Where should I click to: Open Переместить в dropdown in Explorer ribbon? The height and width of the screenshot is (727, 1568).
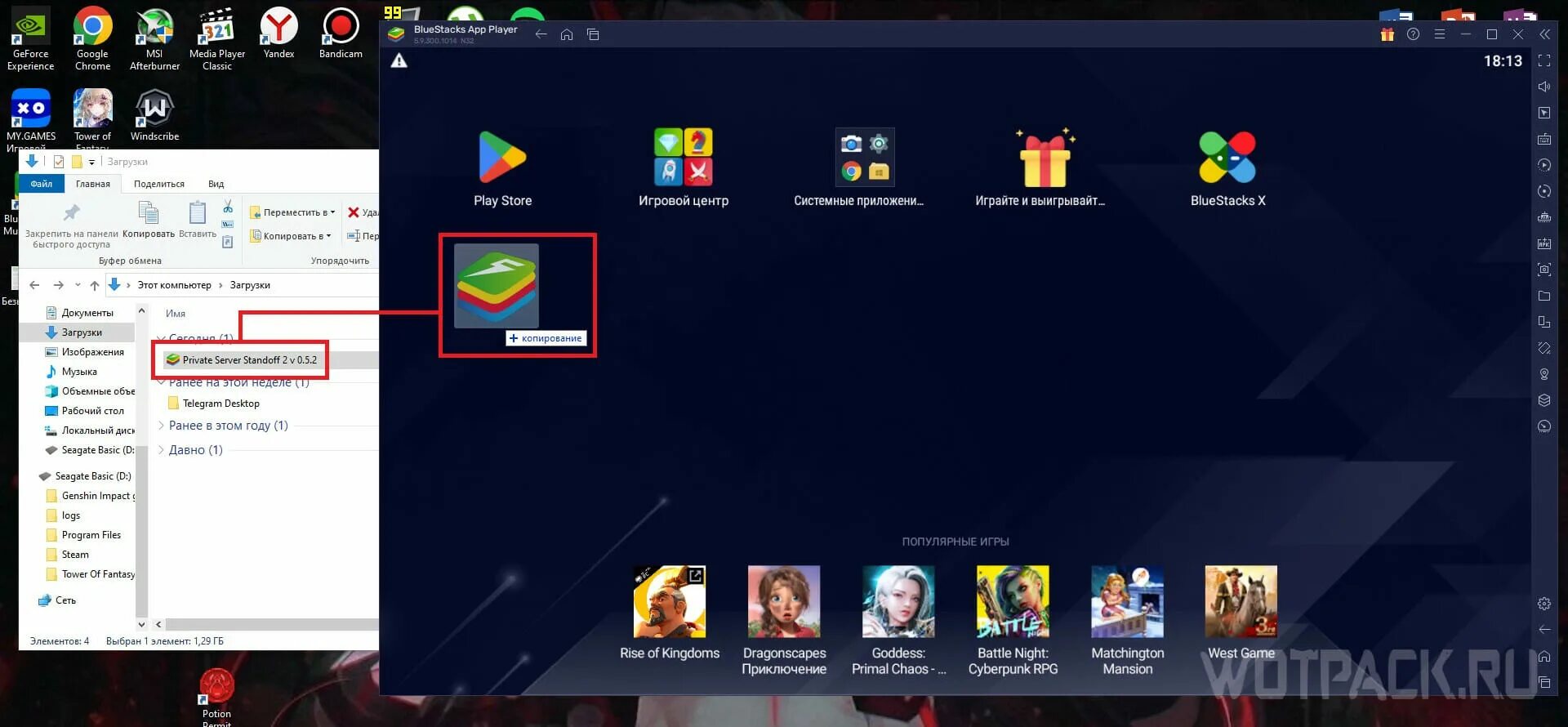[x=292, y=212]
